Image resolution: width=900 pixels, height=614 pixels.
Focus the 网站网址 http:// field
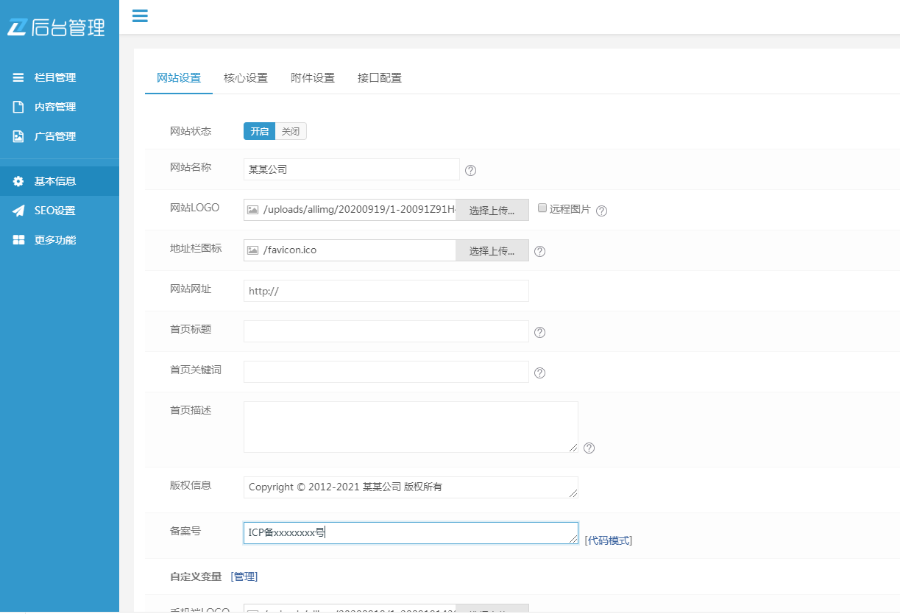coord(386,291)
